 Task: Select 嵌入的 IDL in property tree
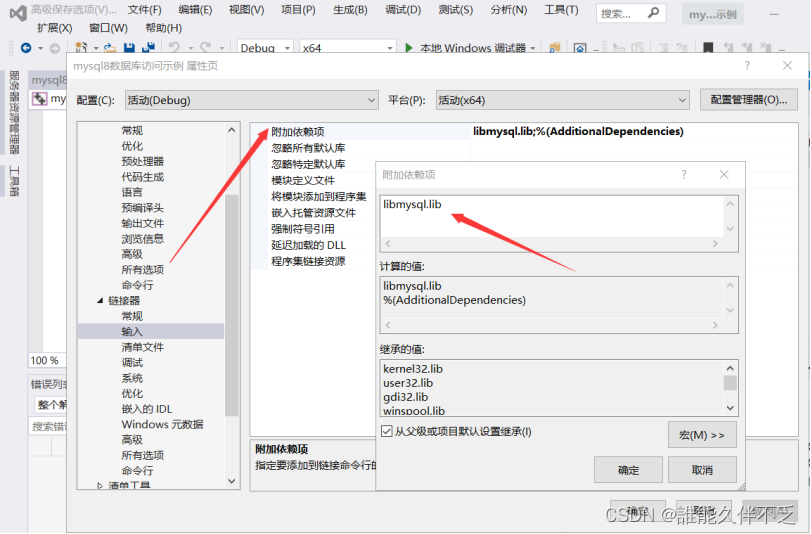coord(147,409)
